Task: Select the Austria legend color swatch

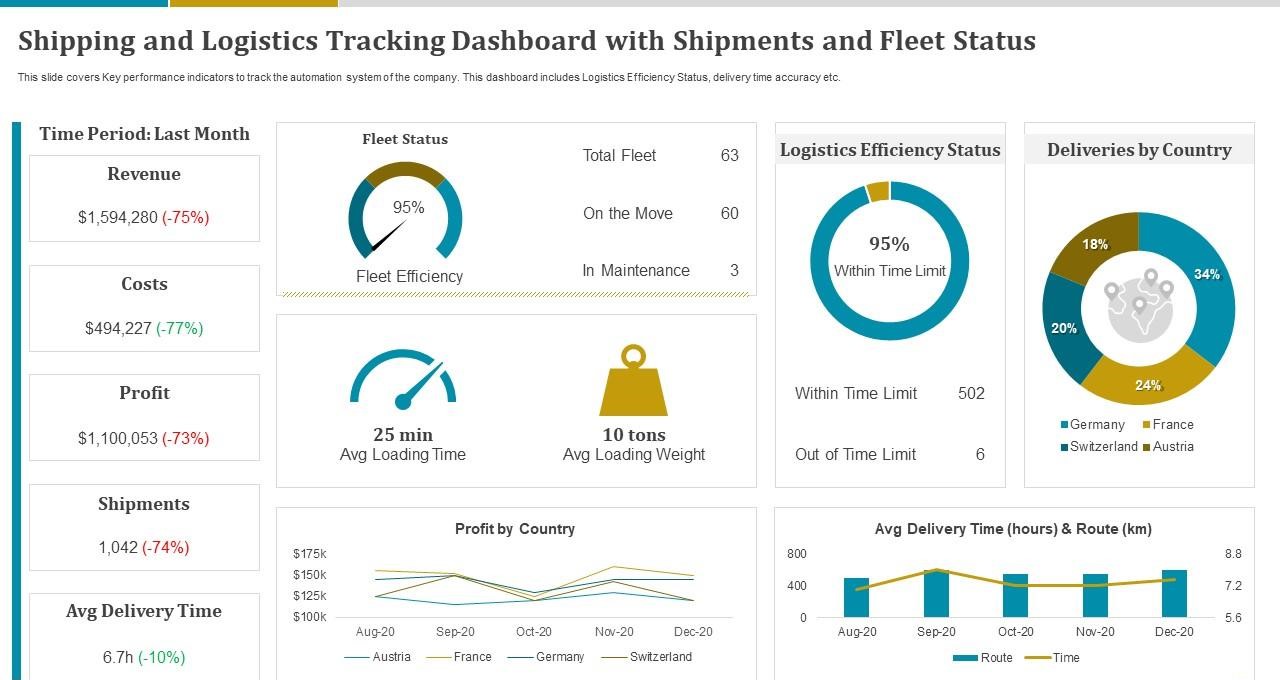Action: coord(1147,447)
